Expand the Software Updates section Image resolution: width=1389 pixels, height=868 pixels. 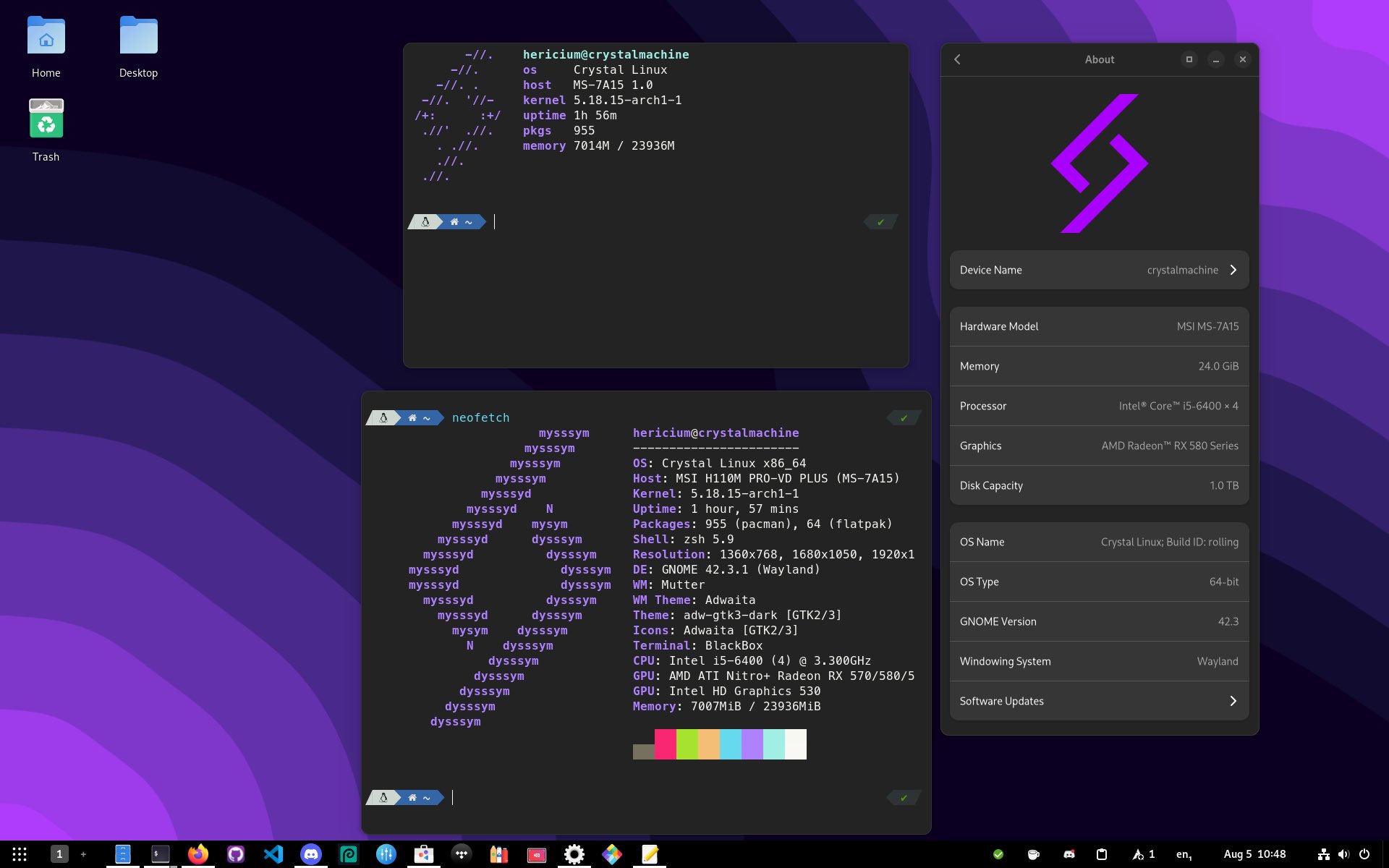pyautogui.click(x=1232, y=700)
